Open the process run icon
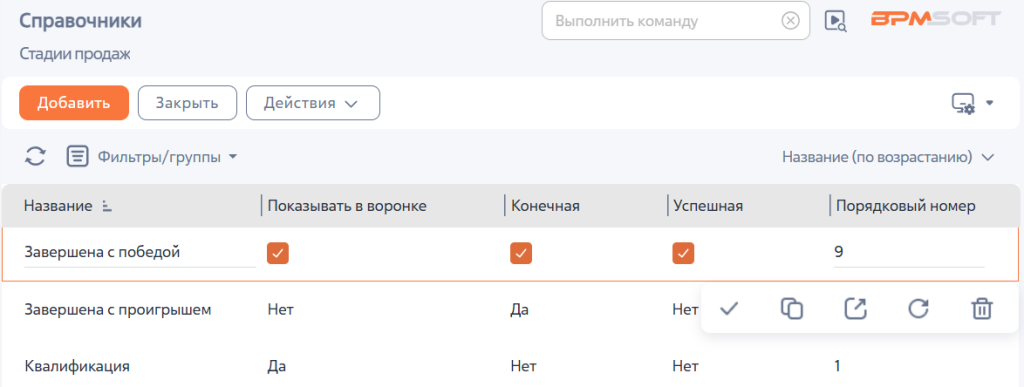Screen dimensions: 1024x387 coord(835,21)
